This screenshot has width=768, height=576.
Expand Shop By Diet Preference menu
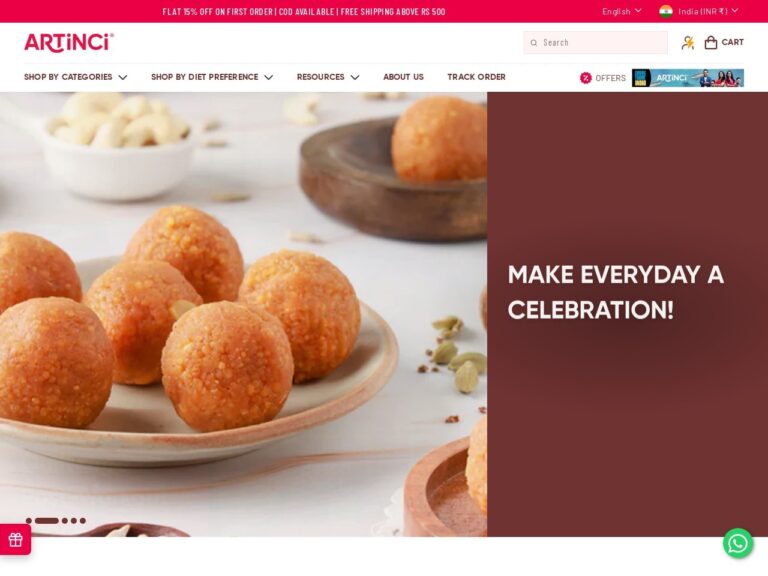click(212, 77)
